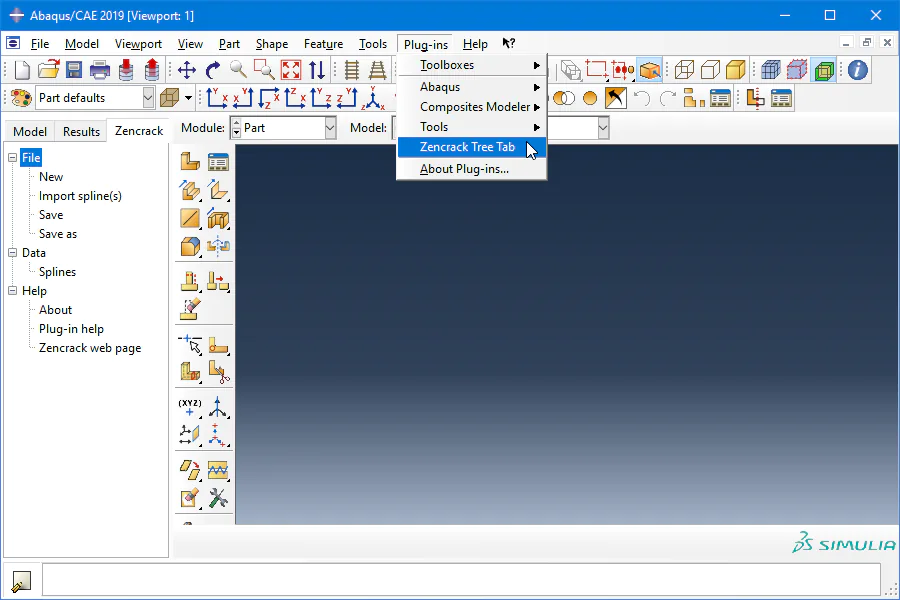Switch to the Model tab

click(30, 131)
